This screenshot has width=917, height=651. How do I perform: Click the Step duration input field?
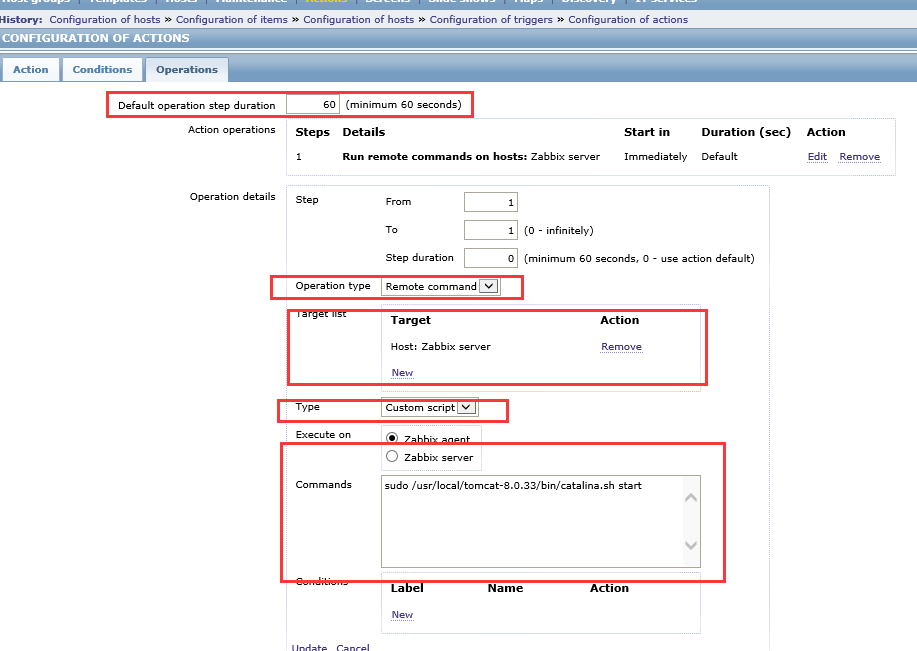[x=491, y=258]
